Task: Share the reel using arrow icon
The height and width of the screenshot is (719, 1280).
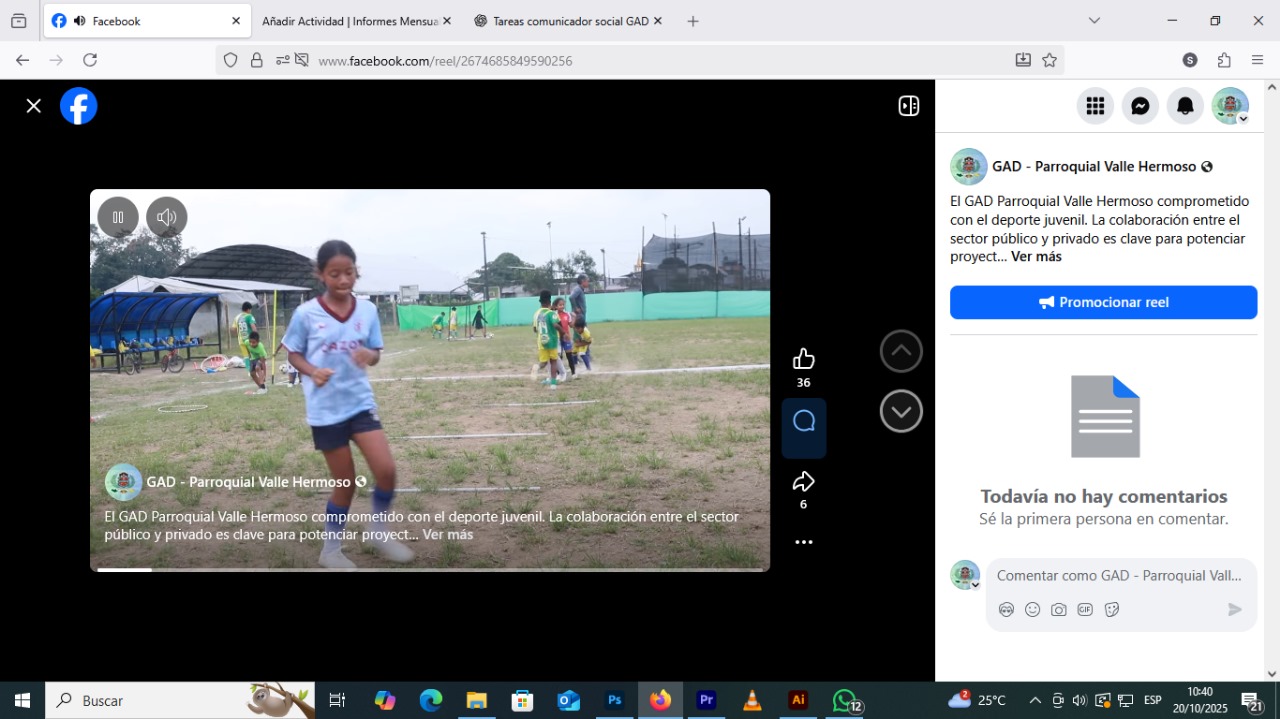Action: coord(803,482)
